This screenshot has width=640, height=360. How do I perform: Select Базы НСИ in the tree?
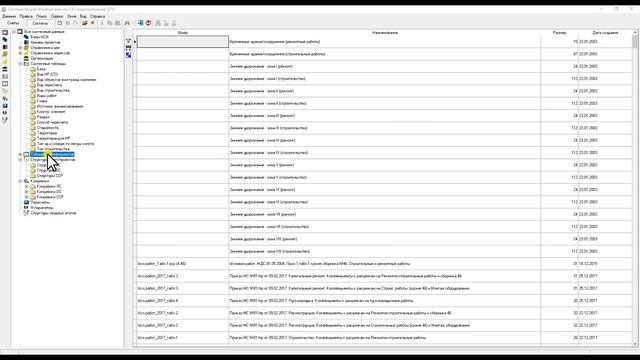pos(39,37)
